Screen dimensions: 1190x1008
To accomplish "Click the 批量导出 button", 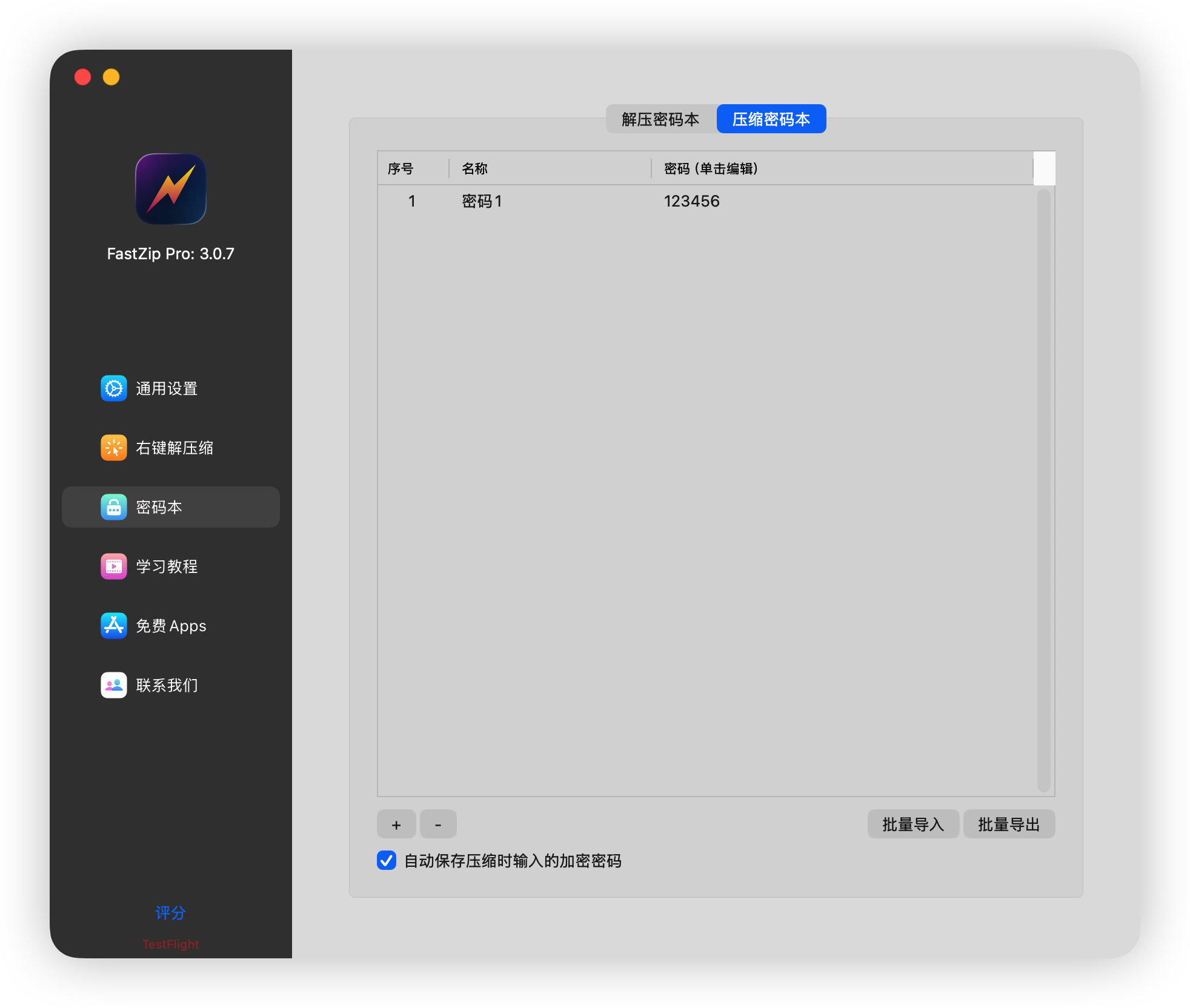I will (1008, 824).
